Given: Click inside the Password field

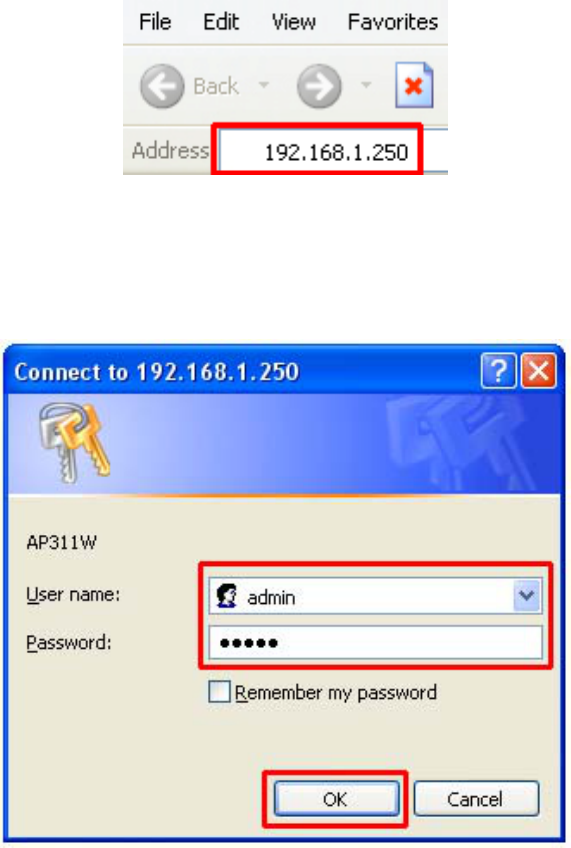Looking at the screenshot, I should coord(375,642).
